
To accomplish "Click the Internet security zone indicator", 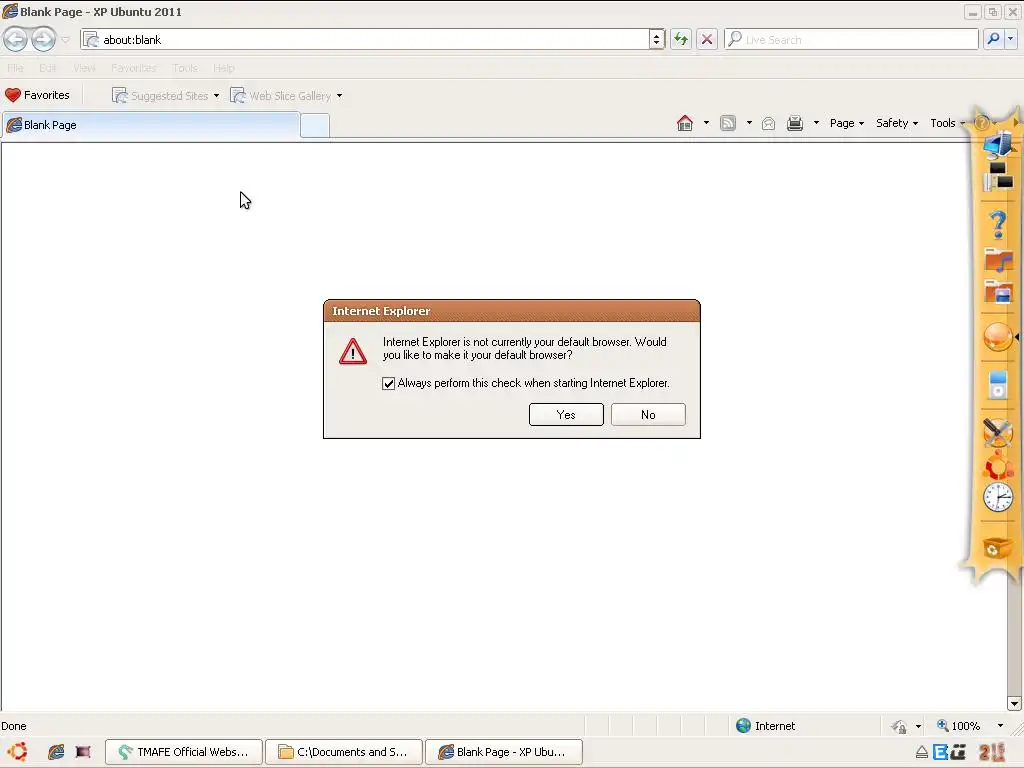I will (x=765, y=726).
